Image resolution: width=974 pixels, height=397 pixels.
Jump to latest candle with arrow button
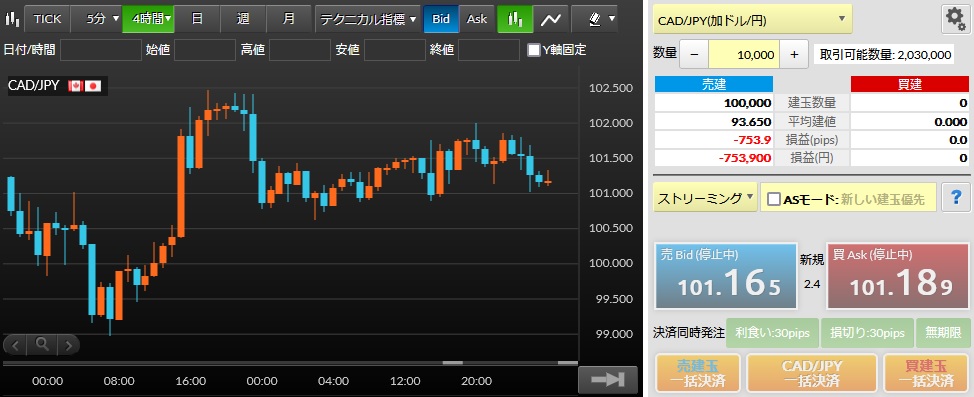pos(608,379)
